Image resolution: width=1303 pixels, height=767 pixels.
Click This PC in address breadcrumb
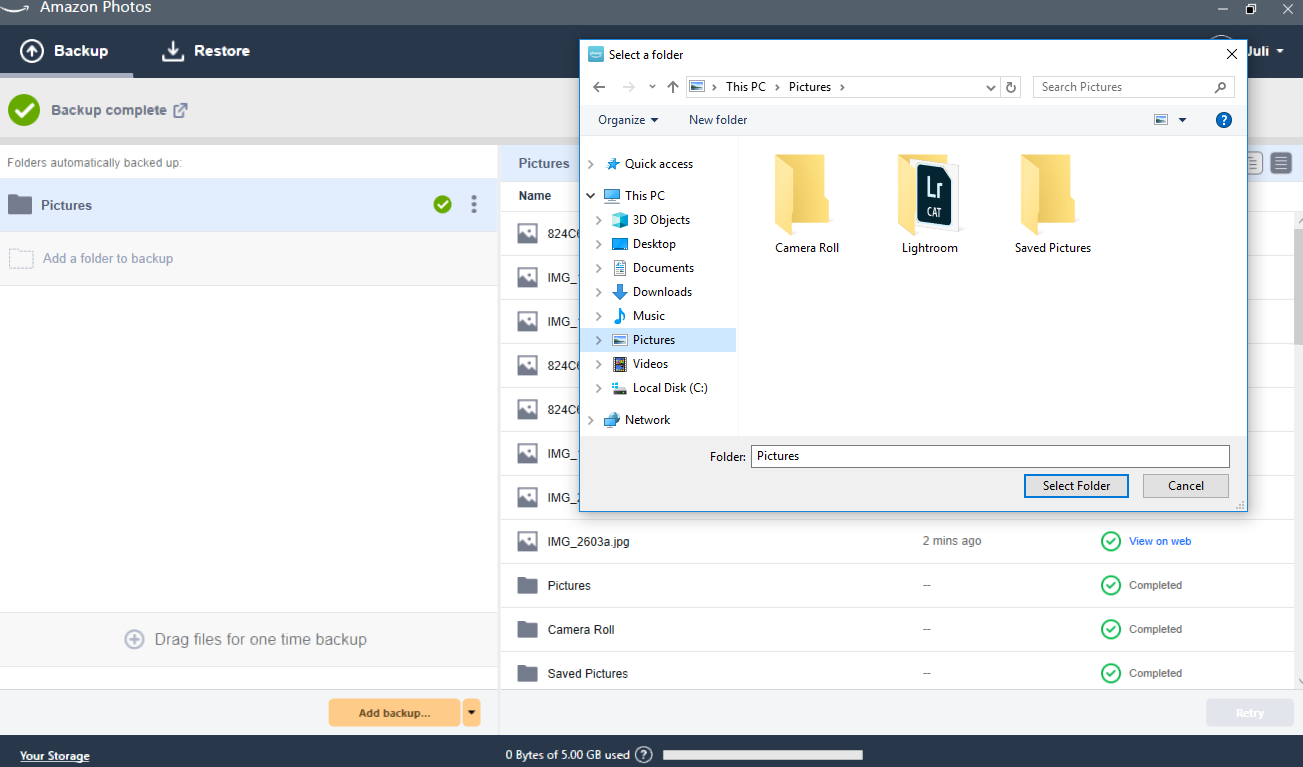746,87
